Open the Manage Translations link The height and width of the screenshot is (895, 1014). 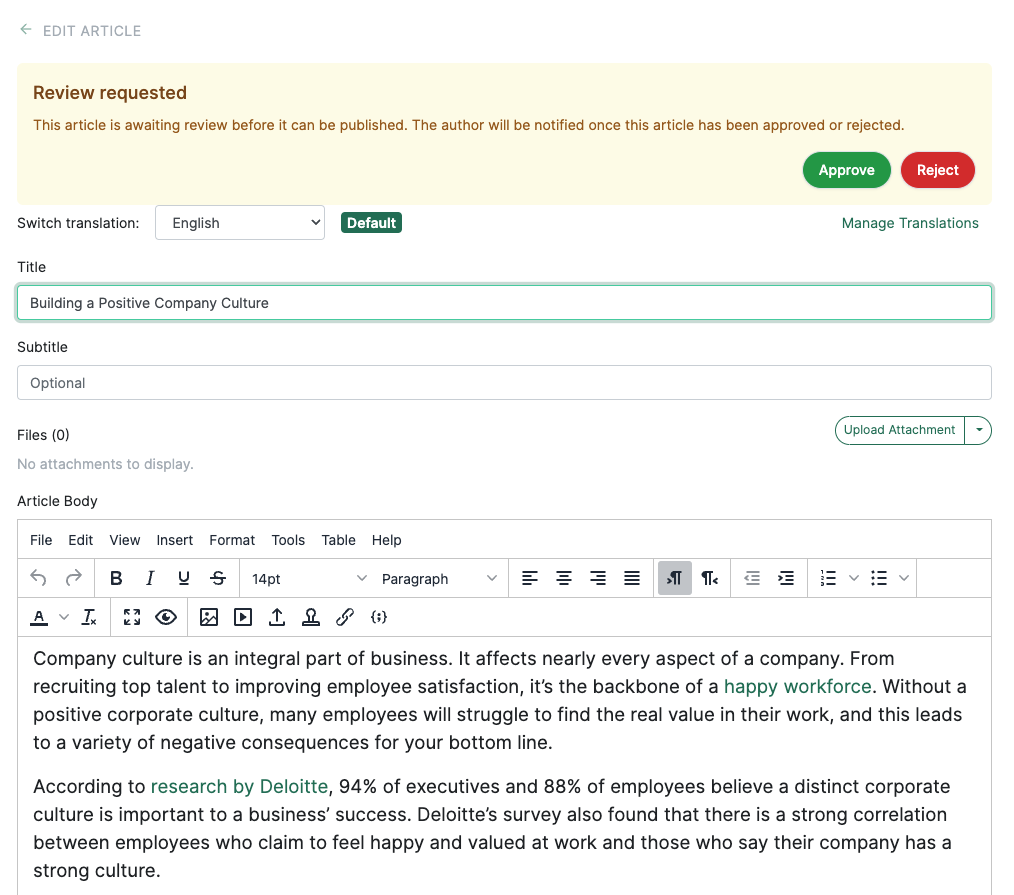(x=910, y=223)
